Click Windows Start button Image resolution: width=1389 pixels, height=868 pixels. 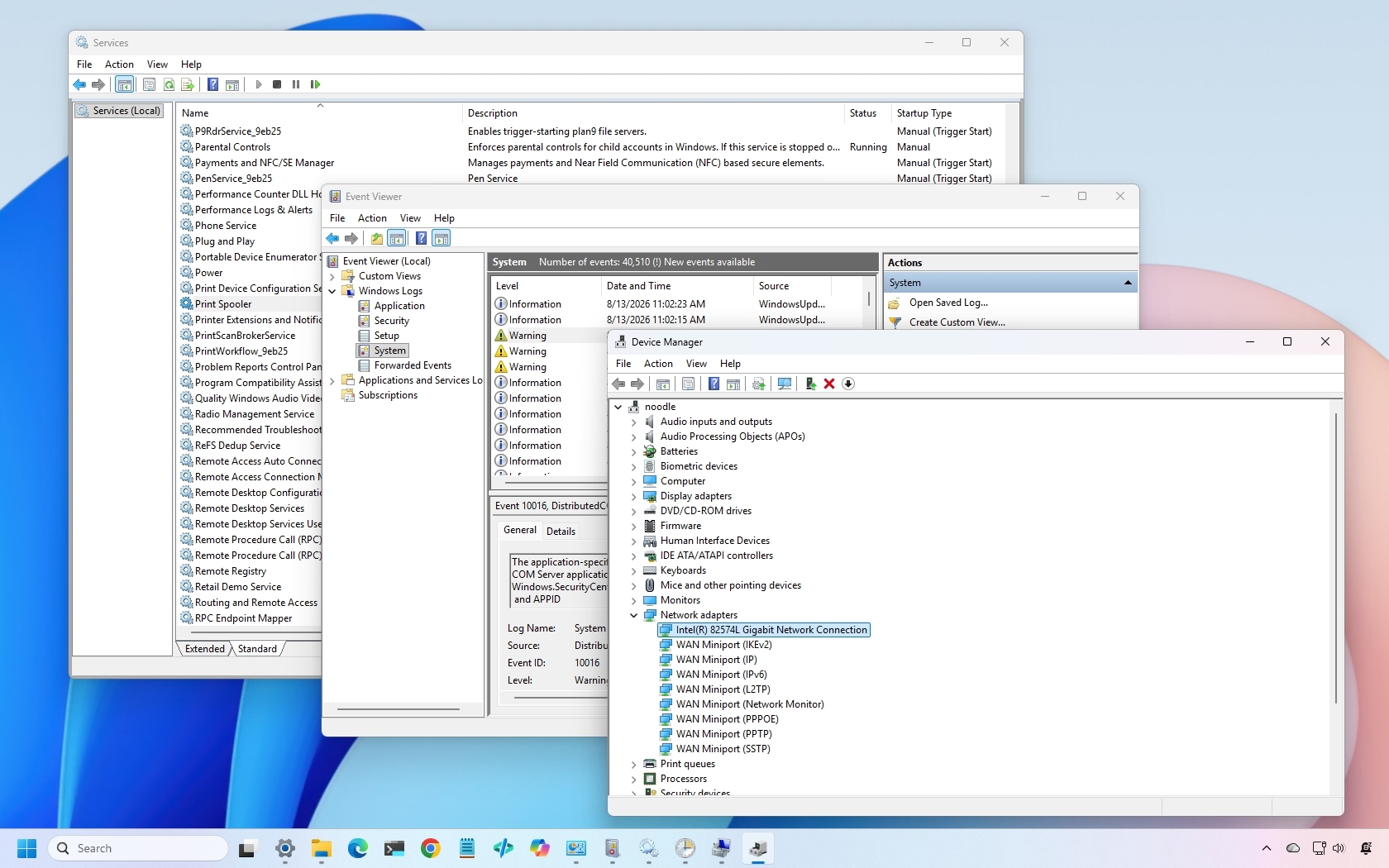(x=27, y=848)
